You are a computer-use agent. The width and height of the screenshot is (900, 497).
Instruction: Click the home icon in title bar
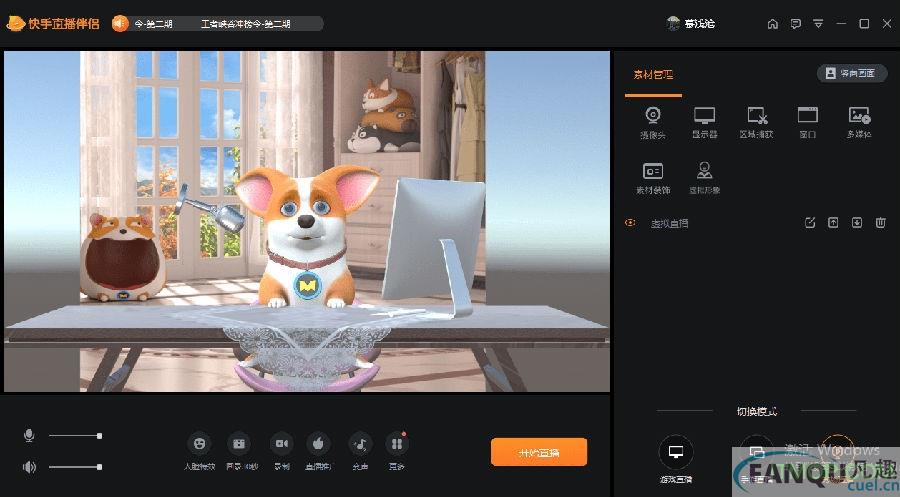tap(773, 24)
